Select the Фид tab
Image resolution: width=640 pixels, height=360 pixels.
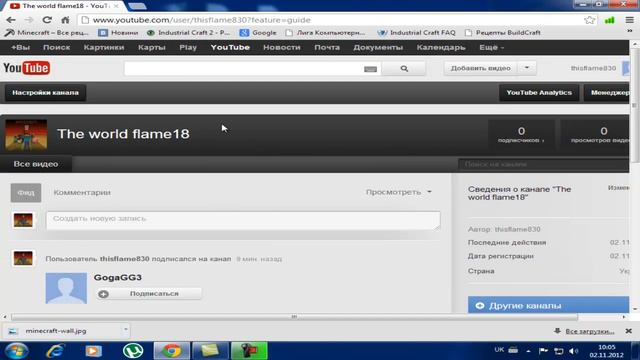[x=26, y=193]
